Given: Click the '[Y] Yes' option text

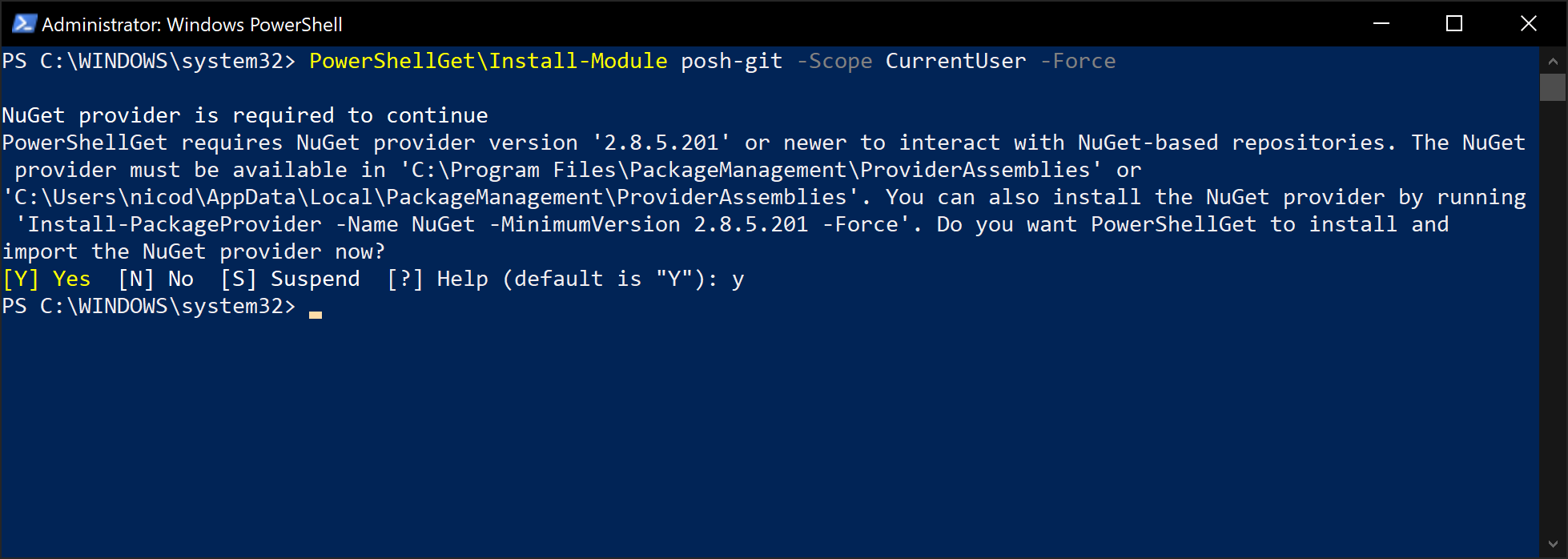Looking at the screenshot, I should tap(46, 279).
